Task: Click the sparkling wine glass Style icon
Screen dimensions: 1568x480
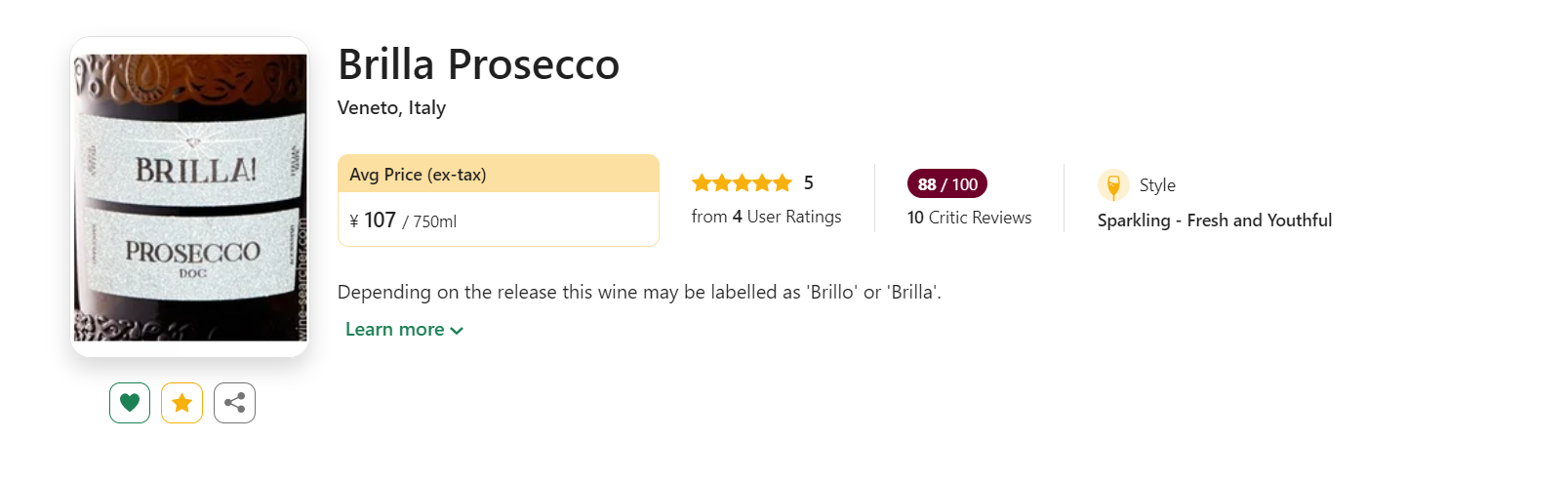Action: (x=1113, y=185)
